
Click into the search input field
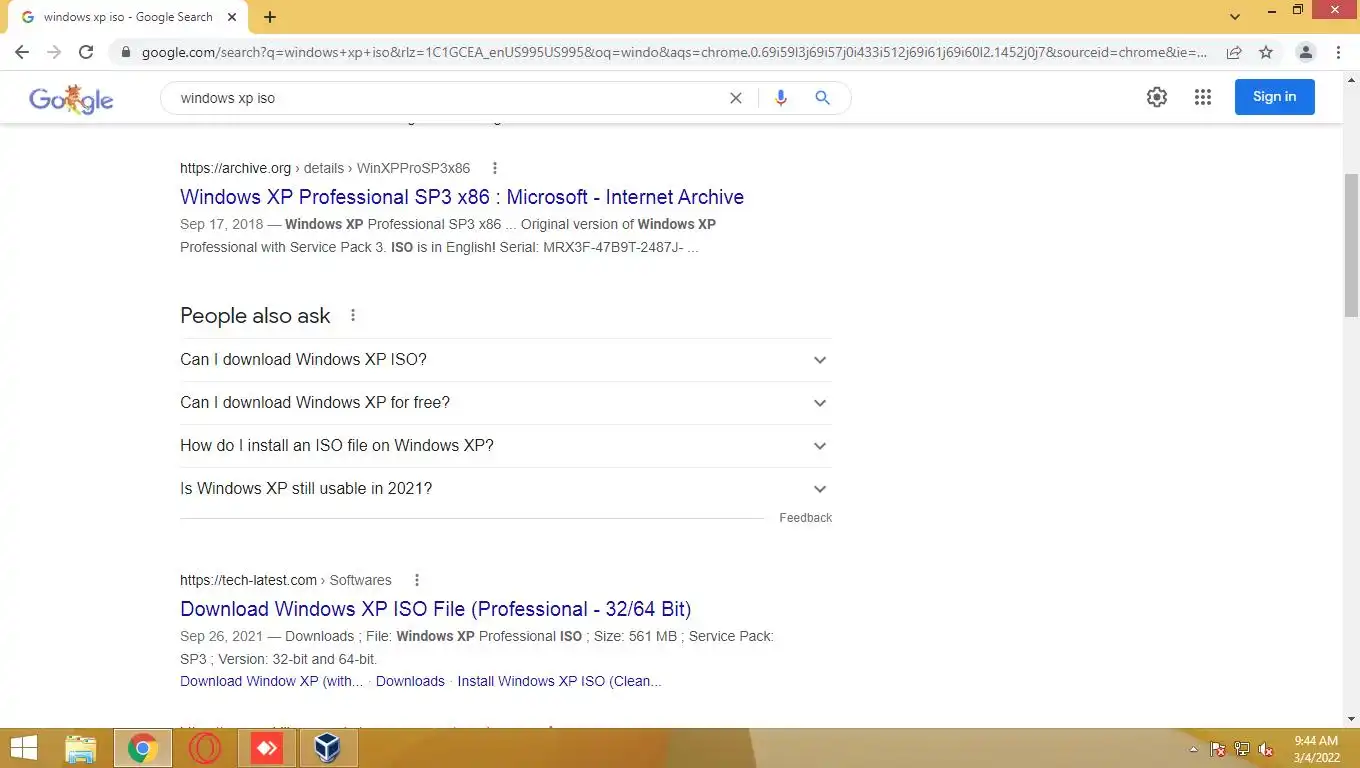tap(450, 98)
